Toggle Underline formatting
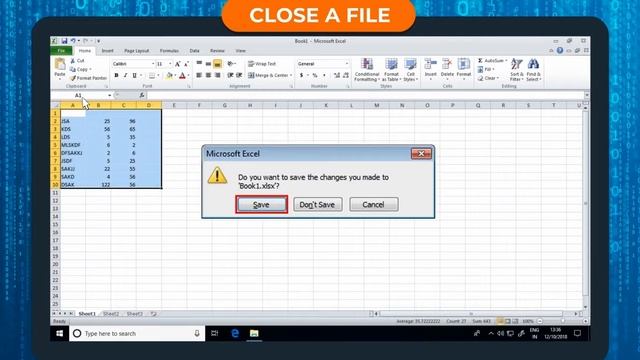The width and height of the screenshot is (640, 360). click(134, 75)
